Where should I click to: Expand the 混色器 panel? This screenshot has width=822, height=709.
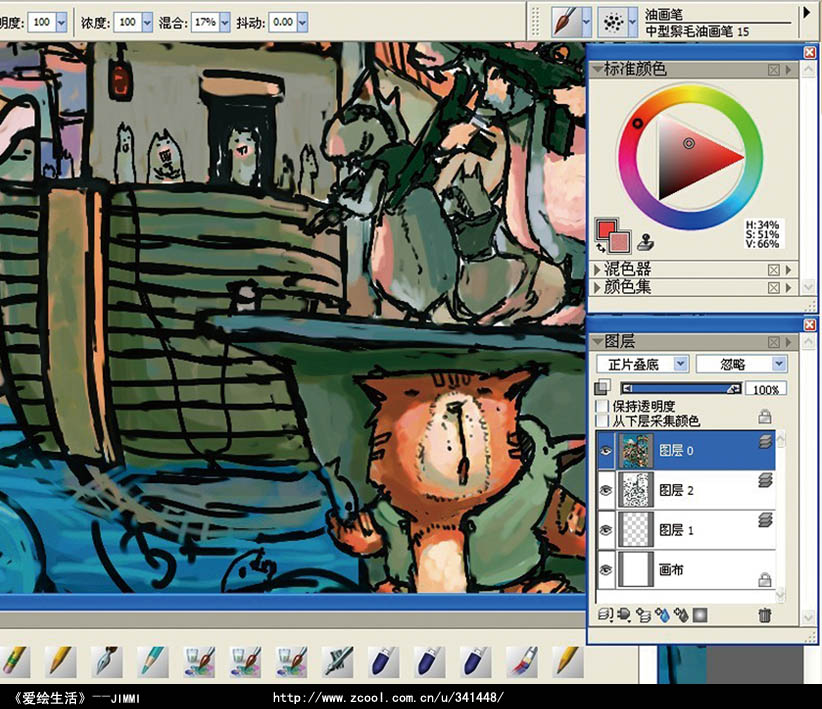[599, 269]
